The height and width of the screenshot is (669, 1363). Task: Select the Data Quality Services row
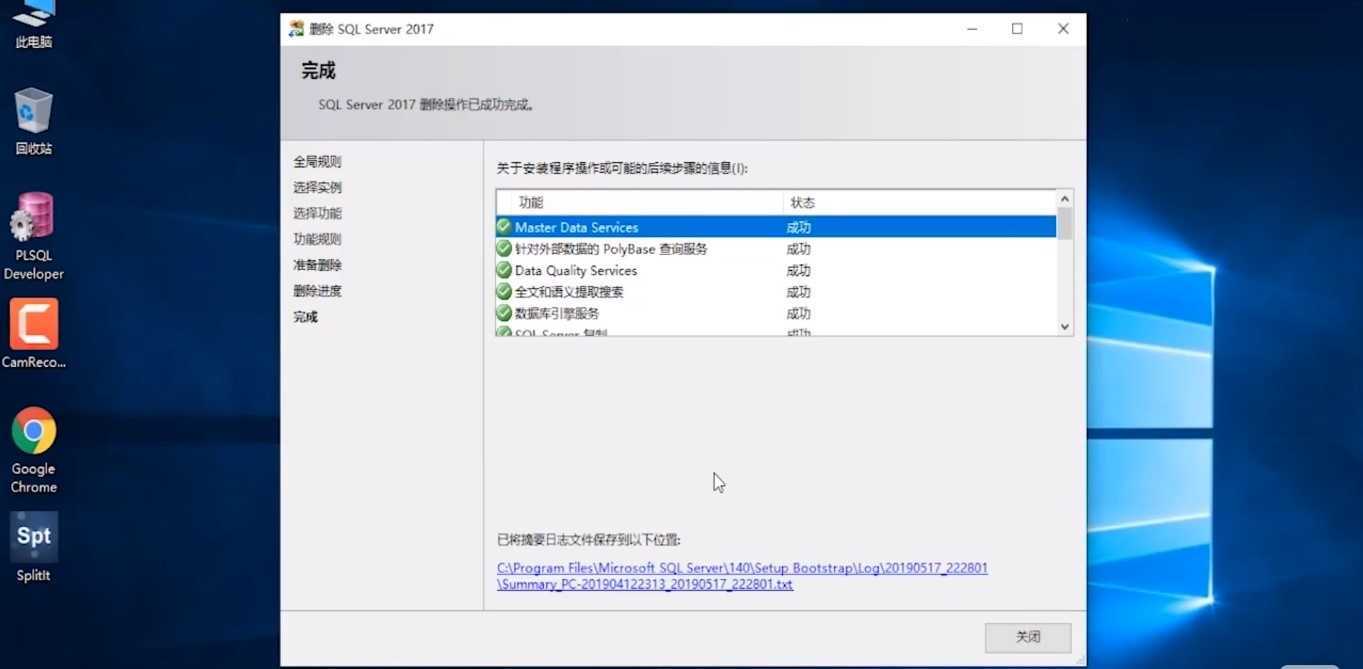[776, 270]
